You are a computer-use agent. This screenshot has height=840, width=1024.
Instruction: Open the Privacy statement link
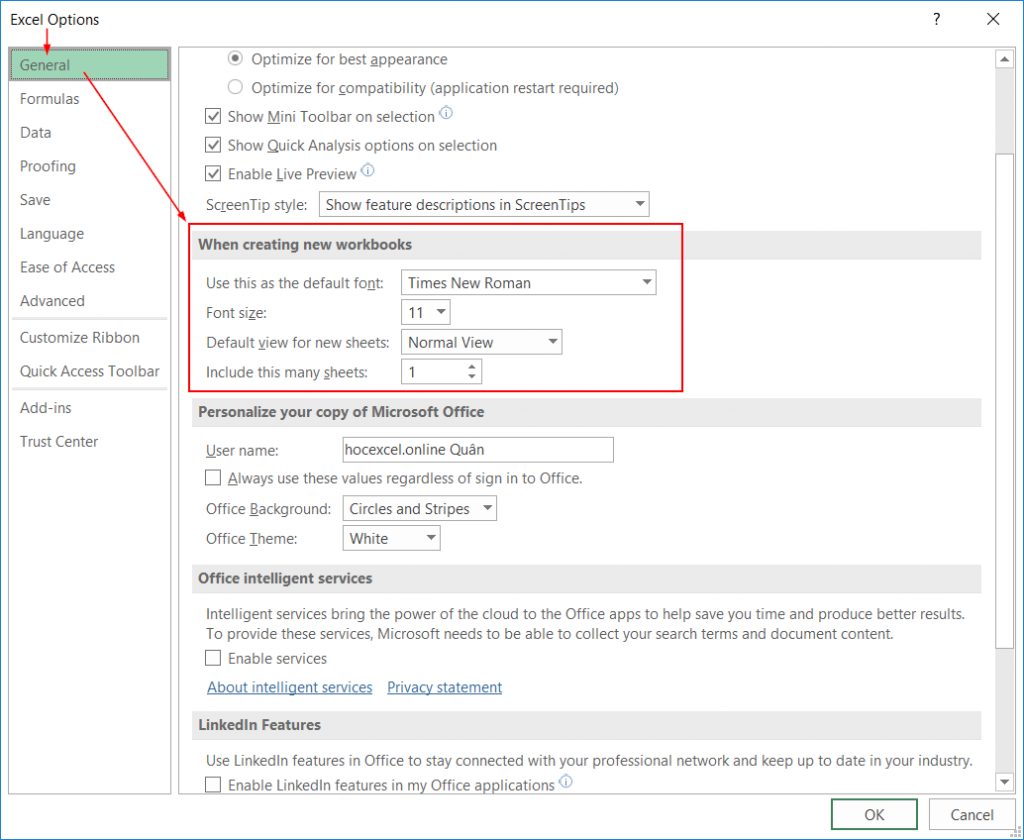coord(444,687)
